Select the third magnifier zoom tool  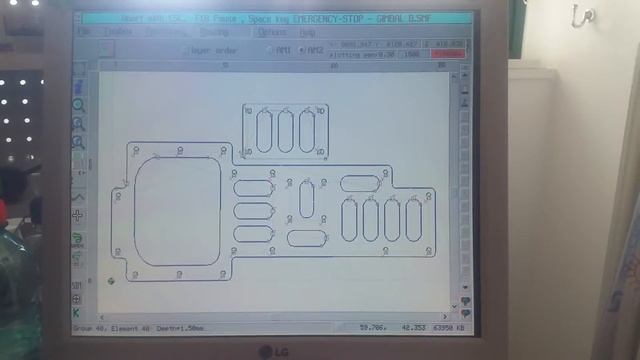tap(78, 142)
